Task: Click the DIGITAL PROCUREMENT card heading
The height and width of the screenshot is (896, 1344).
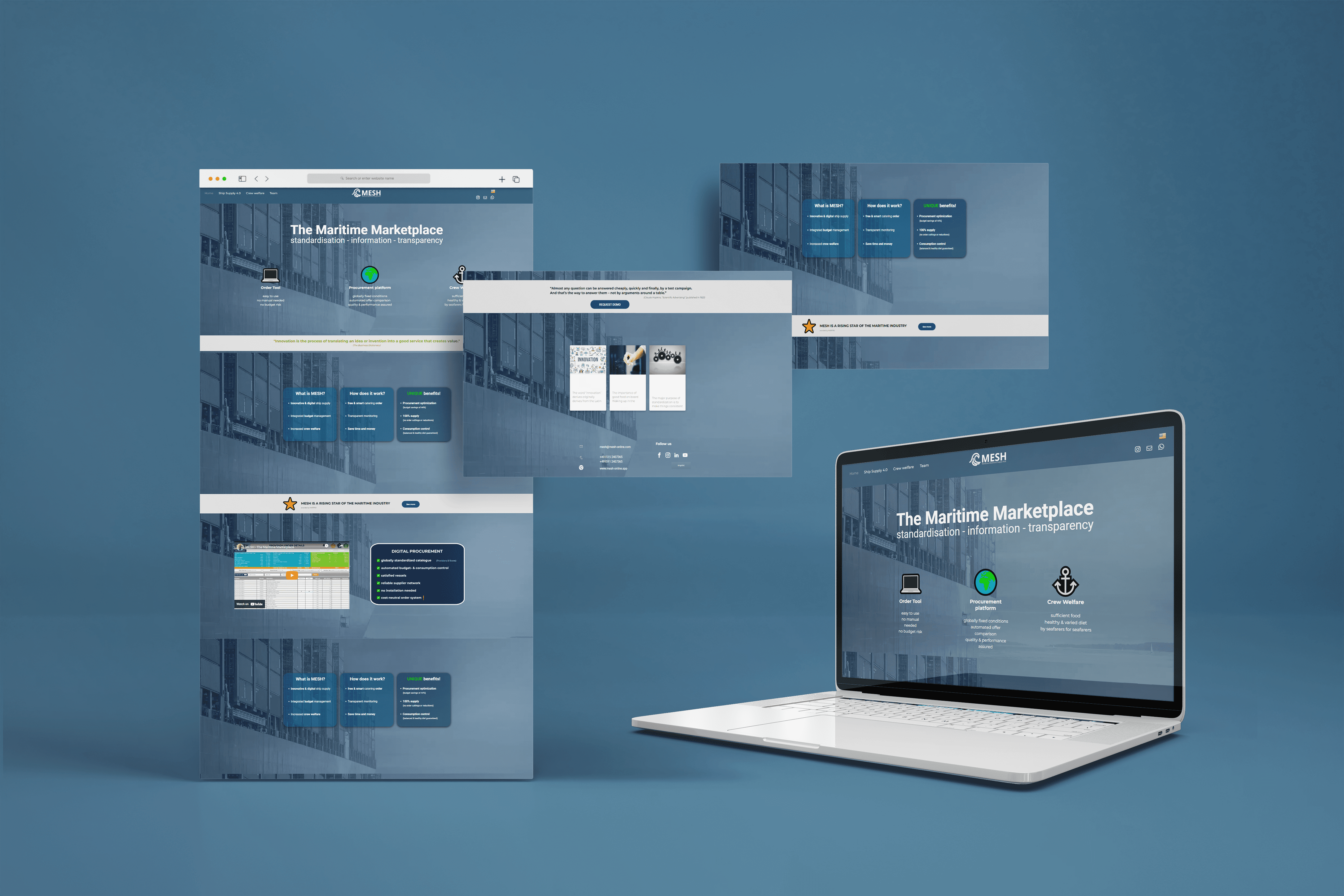Action: (x=417, y=551)
